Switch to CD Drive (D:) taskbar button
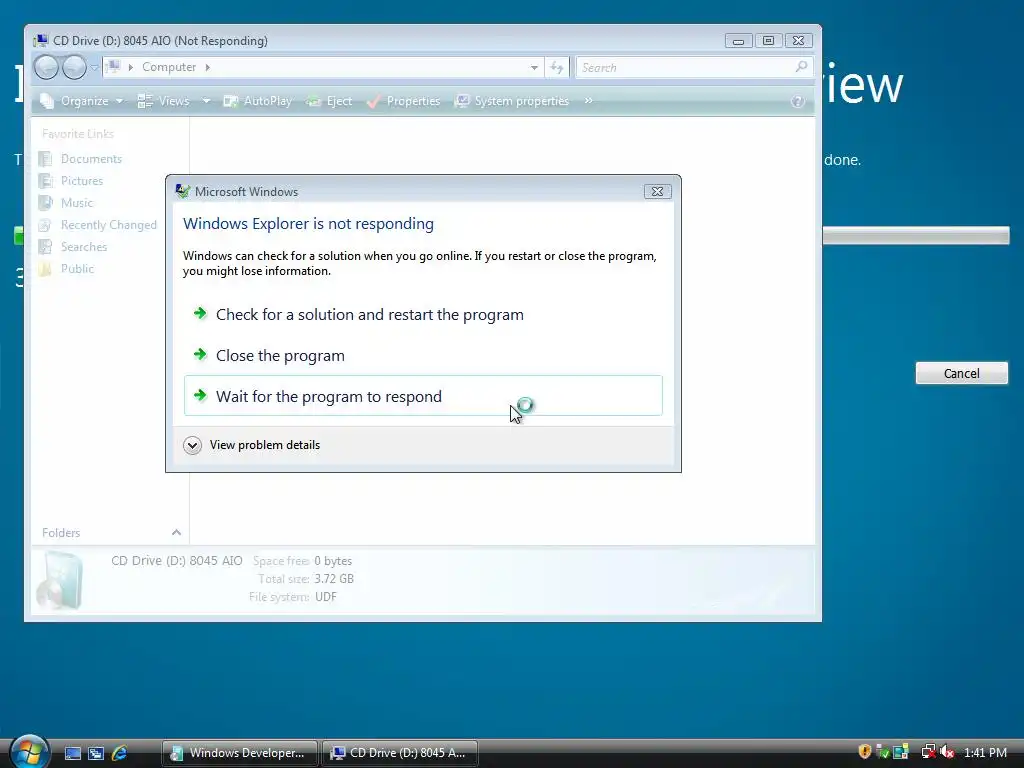 coord(400,753)
